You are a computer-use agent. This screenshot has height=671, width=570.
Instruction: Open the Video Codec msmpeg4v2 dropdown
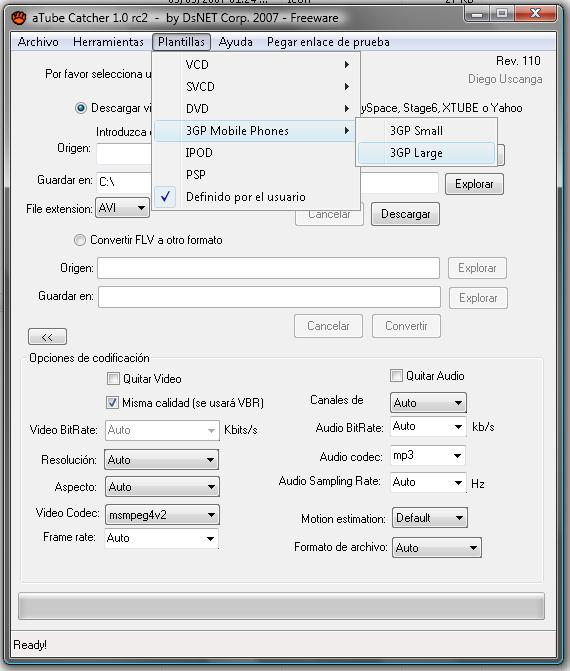click(162, 514)
